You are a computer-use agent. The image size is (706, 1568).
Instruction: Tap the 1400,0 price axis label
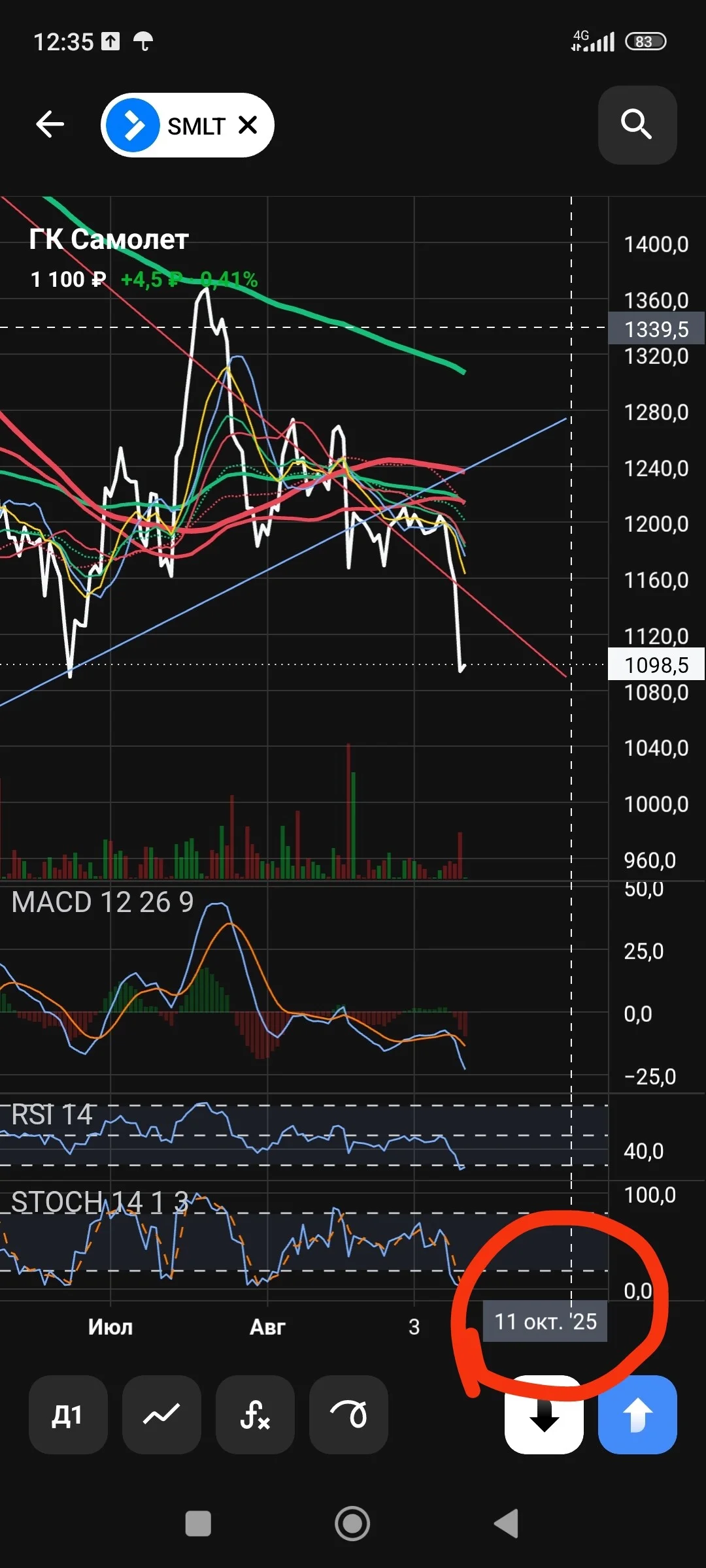(656, 244)
